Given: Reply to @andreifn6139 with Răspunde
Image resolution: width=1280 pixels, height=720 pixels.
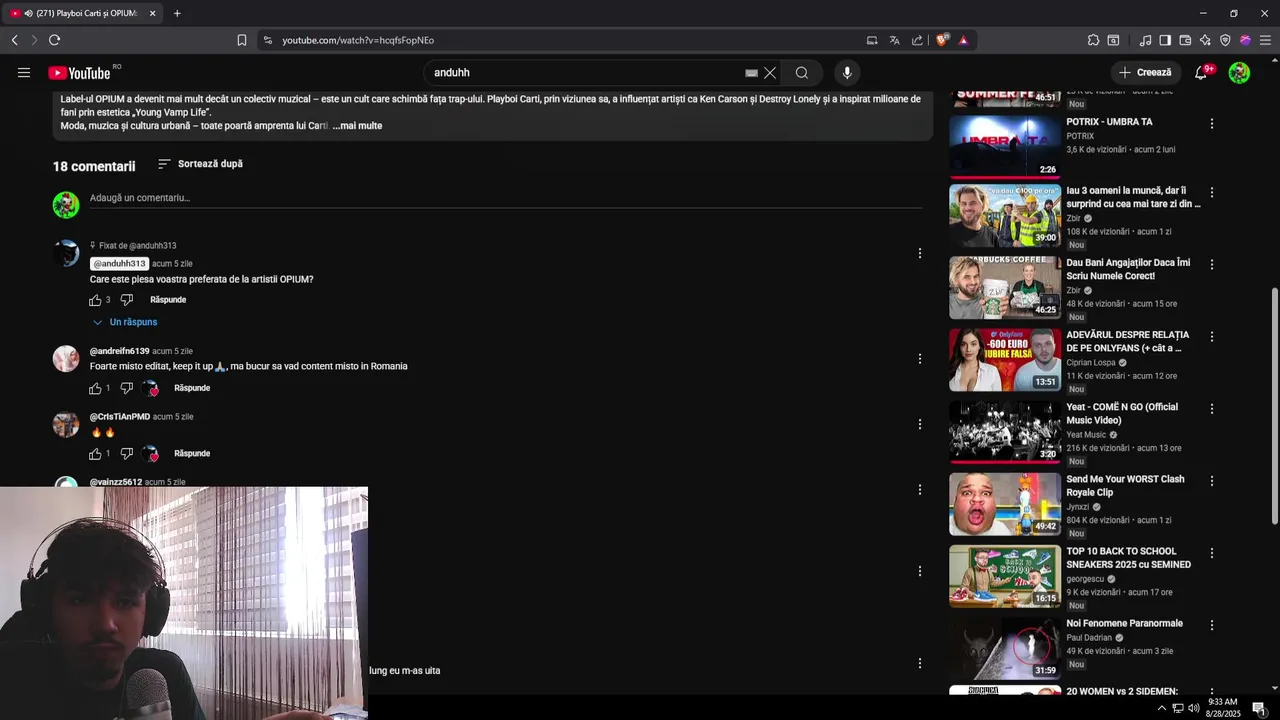Looking at the screenshot, I should click(192, 388).
